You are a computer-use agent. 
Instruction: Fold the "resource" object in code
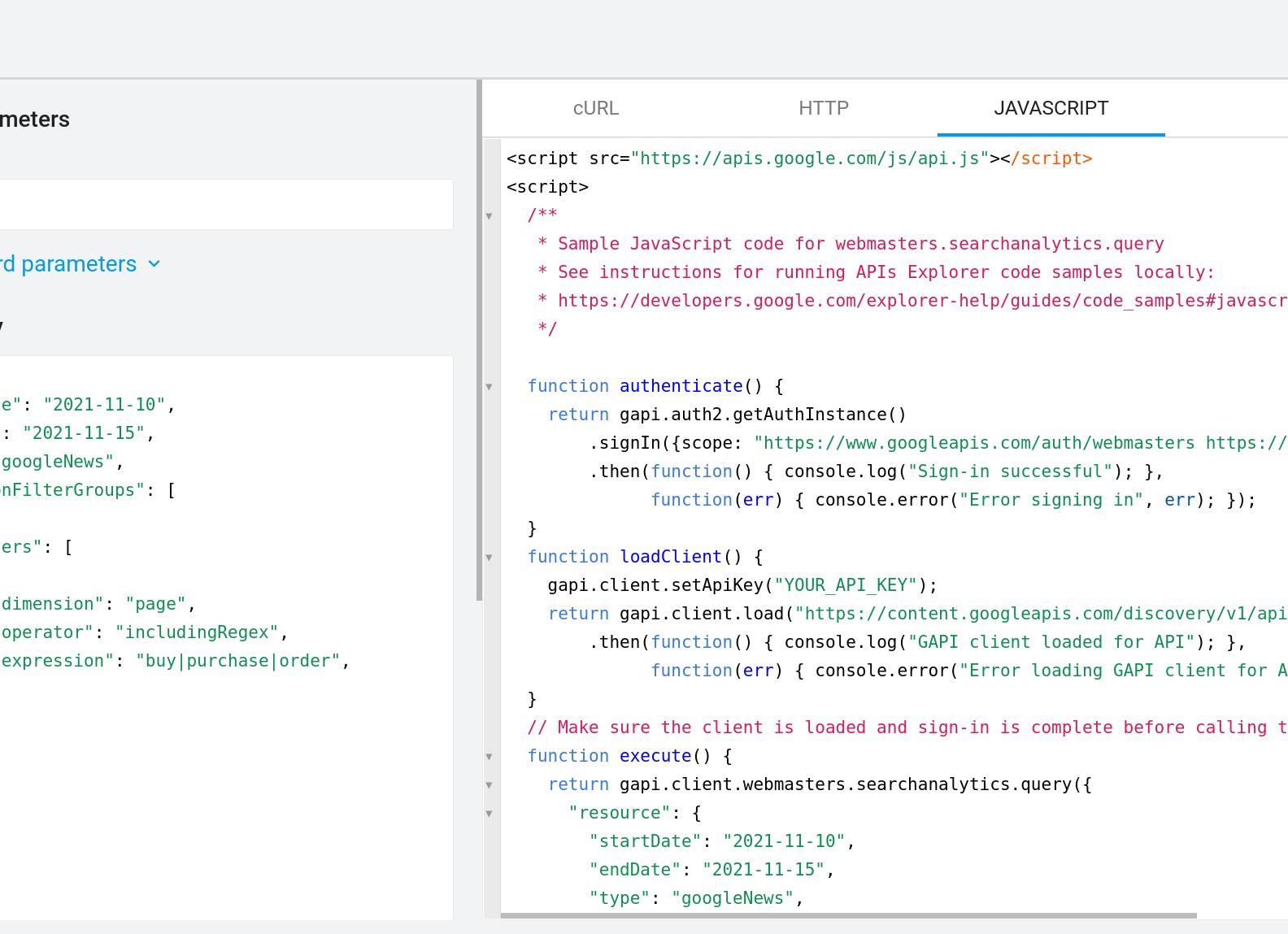pyautogui.click(x=490, y=814)
